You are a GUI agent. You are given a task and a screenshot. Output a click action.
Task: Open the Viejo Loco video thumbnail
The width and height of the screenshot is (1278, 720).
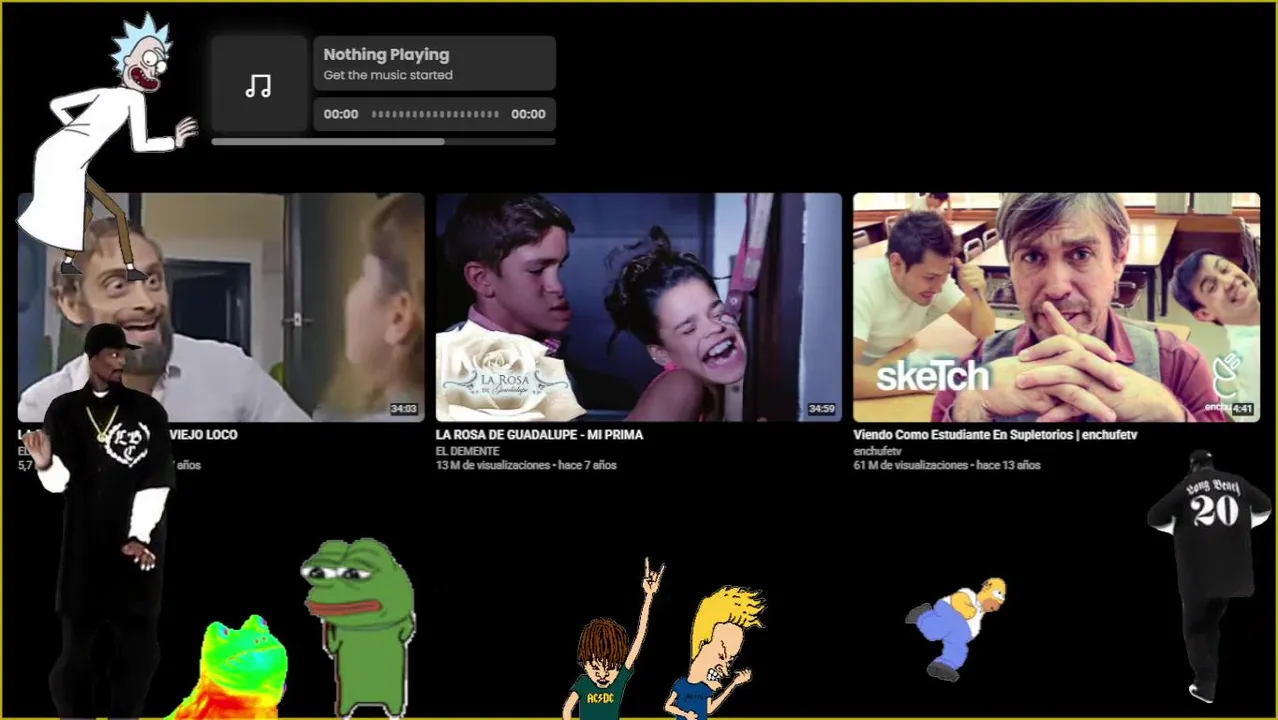pos(221,307)
